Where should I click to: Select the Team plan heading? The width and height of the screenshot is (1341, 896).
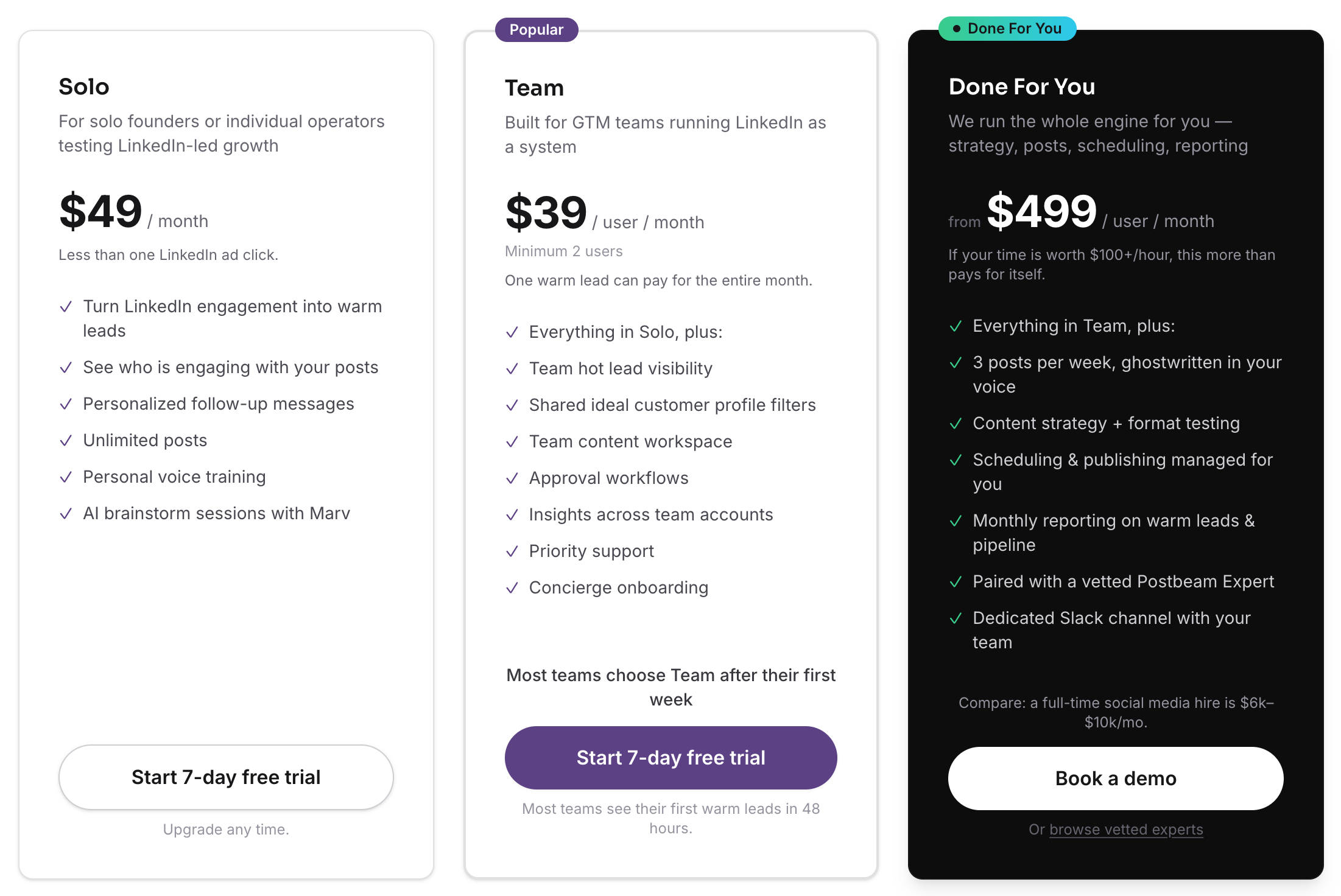[534, 88]
